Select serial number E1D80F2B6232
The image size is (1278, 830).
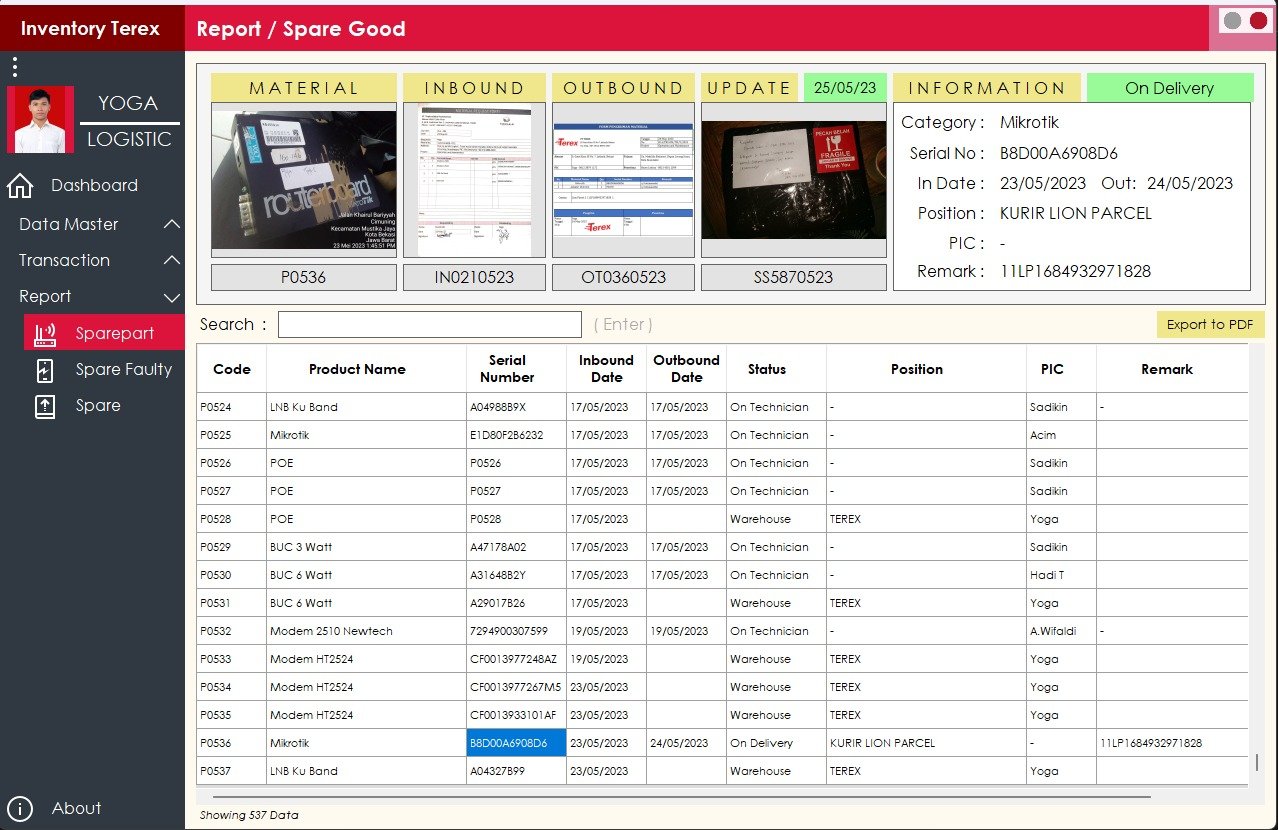tap(516, 435)
